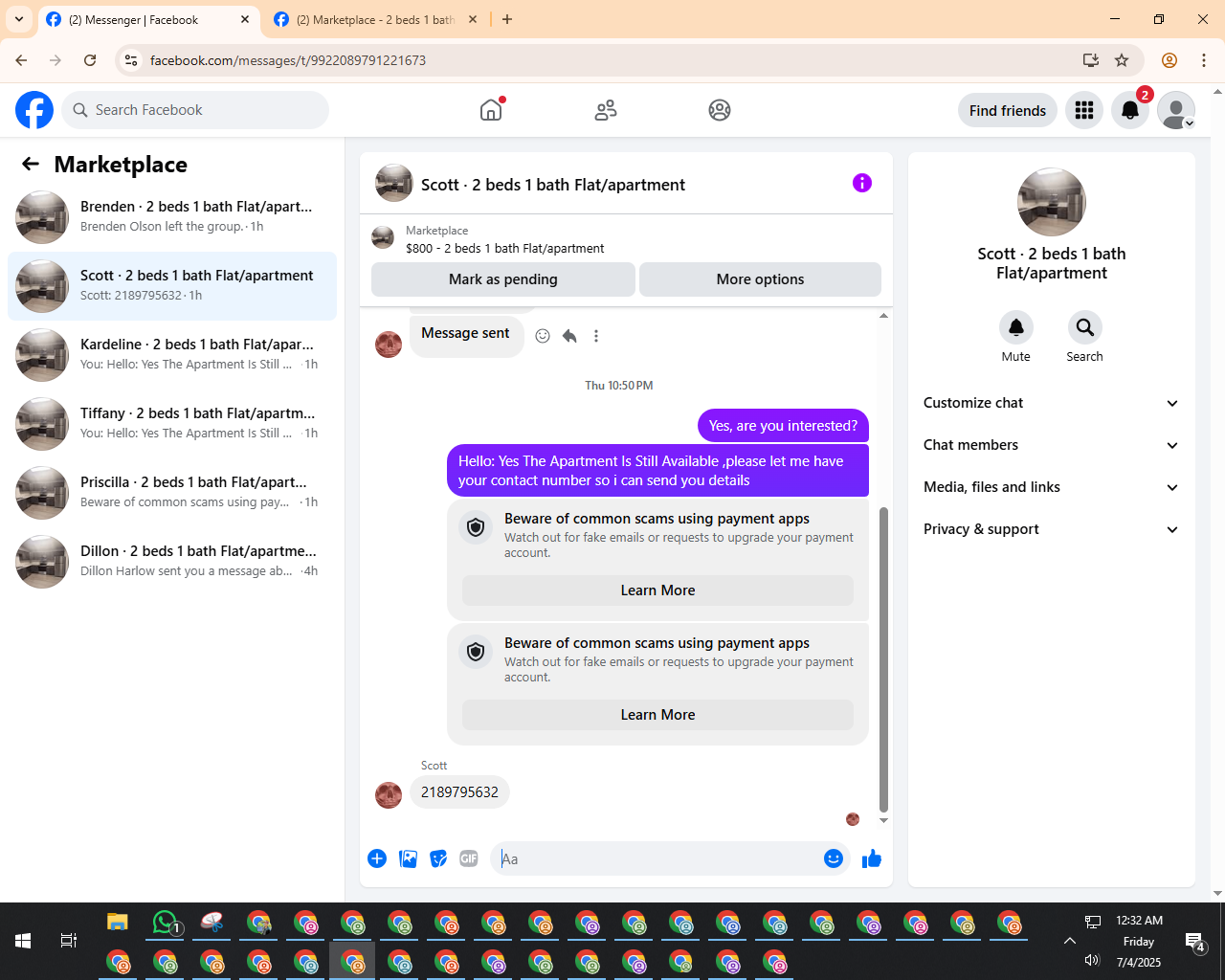Open File Explorer from the taskbar

click(x=118, y=923)
